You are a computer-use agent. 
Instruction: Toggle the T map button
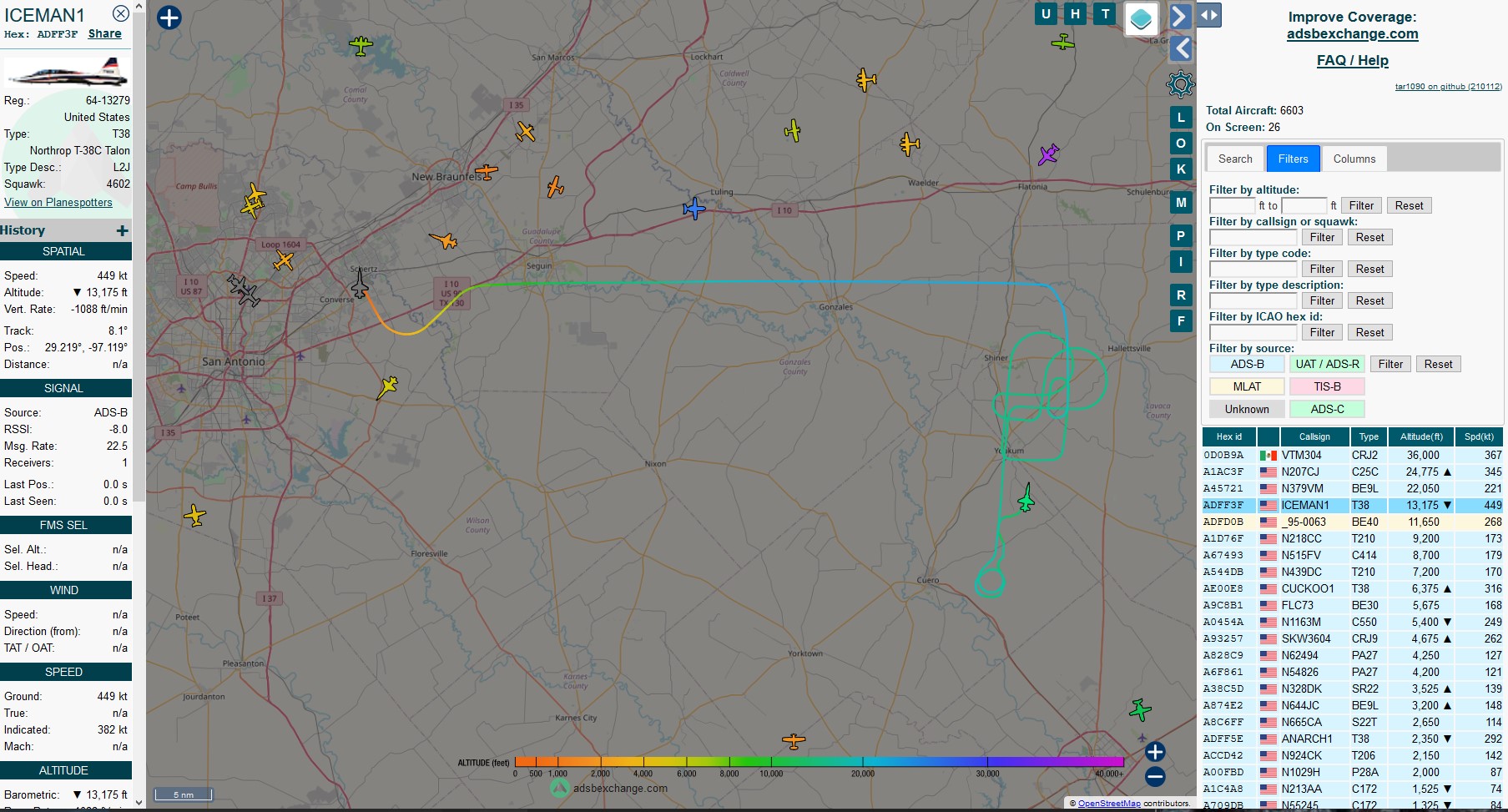tap(1106, 14)
